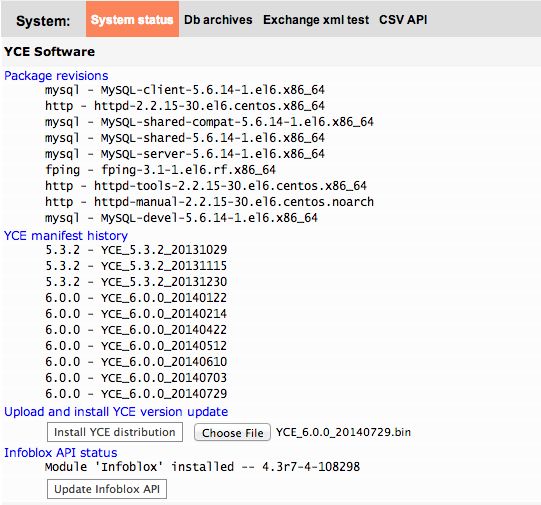Click Infoblox API status heading
The width and height of the screenshot is (541, 505).
point(61,453)
